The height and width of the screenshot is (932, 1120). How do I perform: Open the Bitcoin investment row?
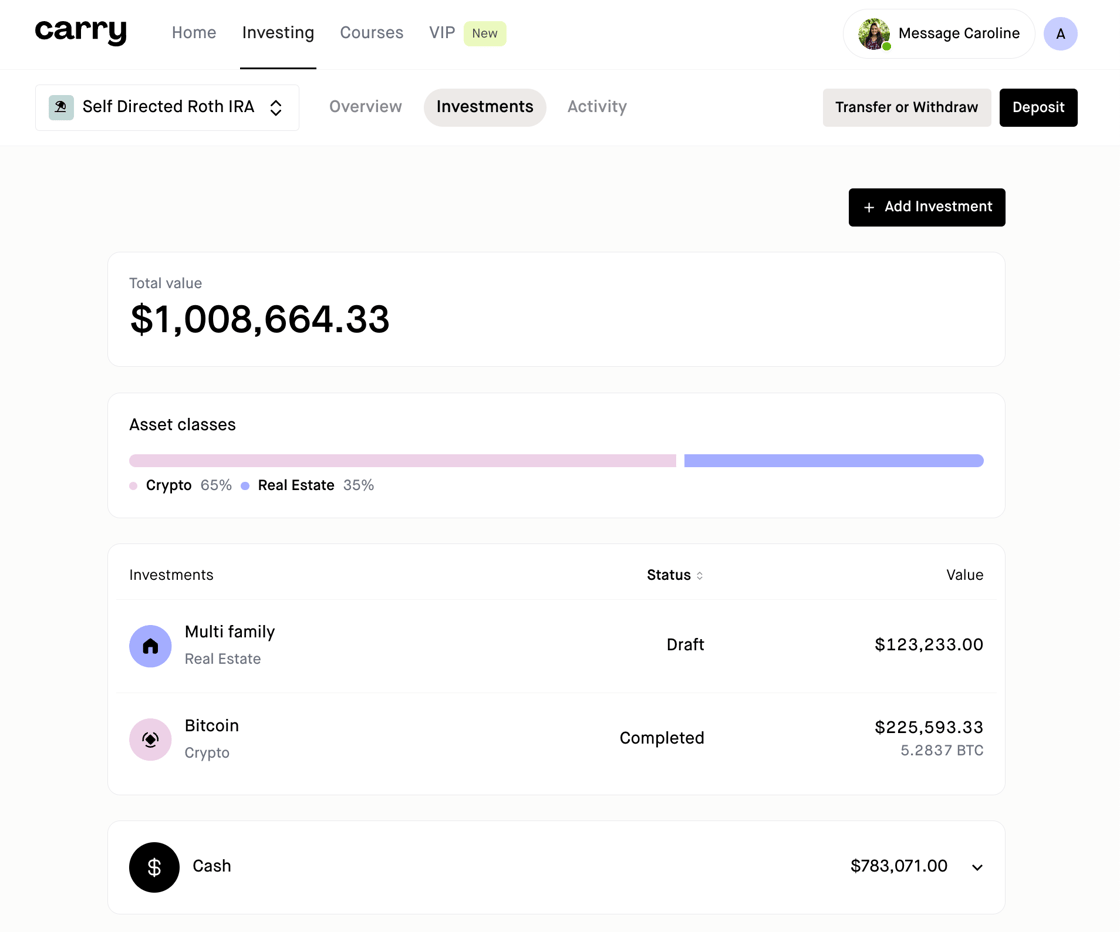pos(556,739)
